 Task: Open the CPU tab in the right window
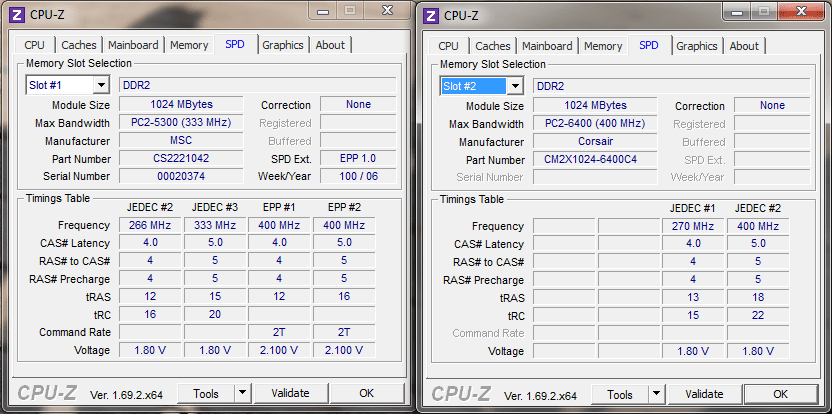(x=448, y=46)
